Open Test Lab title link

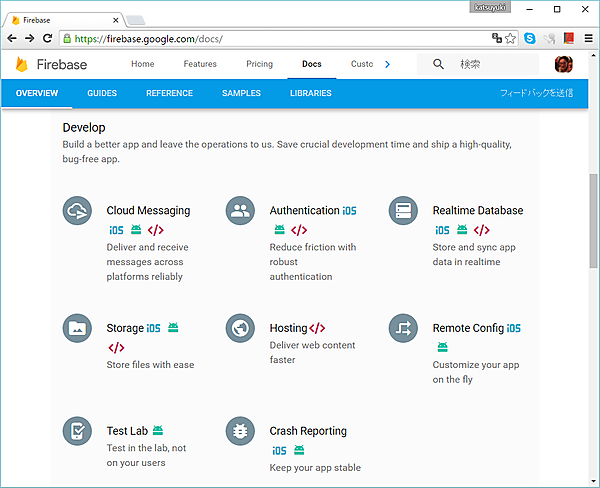pyautogui.click(x=127, y=431)
